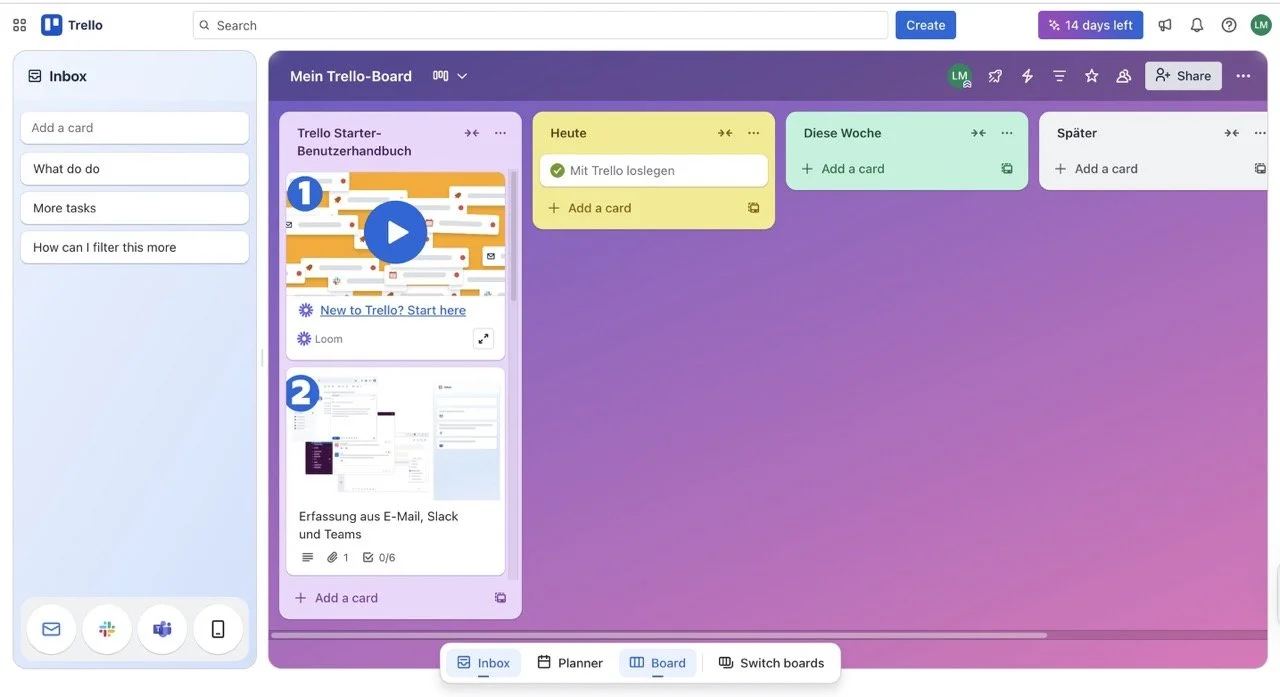Open the board view switcher dropdown
1280x697 pixels.
450,76
